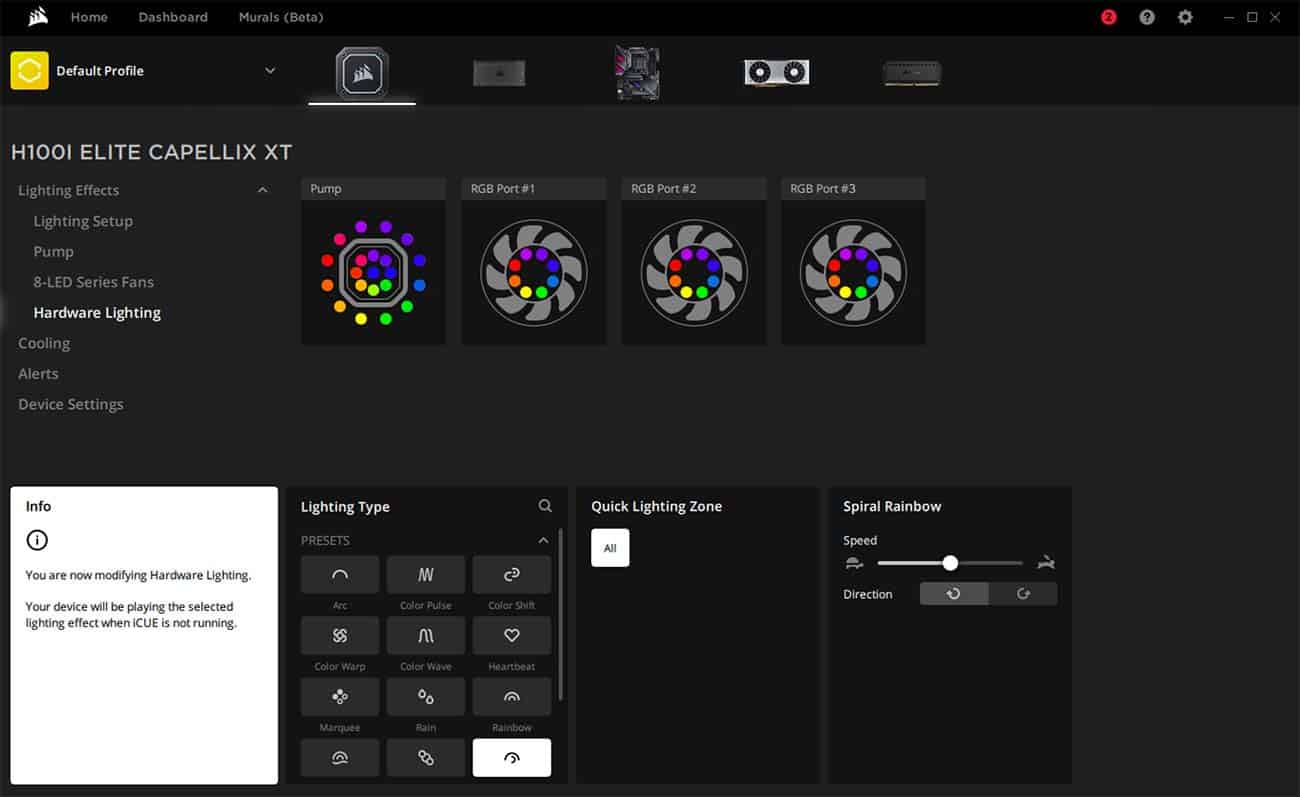Select the Marquee lighting preset
This screenshot has width=1300, height=797.
point(340,697)
